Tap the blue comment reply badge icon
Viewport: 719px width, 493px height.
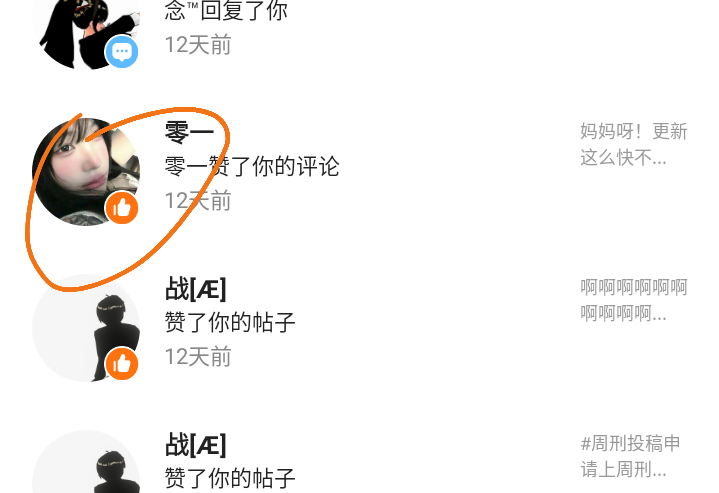[x=122, y=51]
